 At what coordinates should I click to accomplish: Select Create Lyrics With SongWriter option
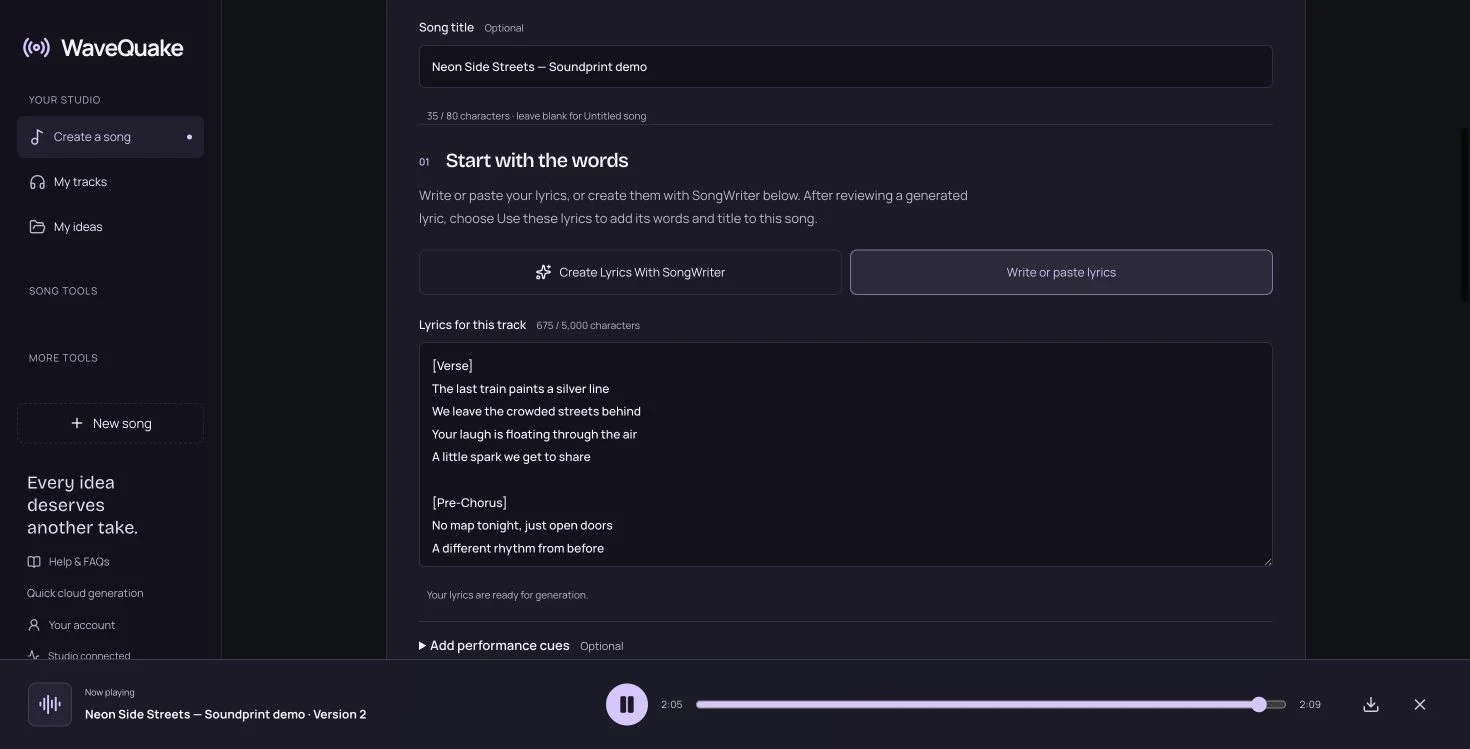click(x=630, y=272)
